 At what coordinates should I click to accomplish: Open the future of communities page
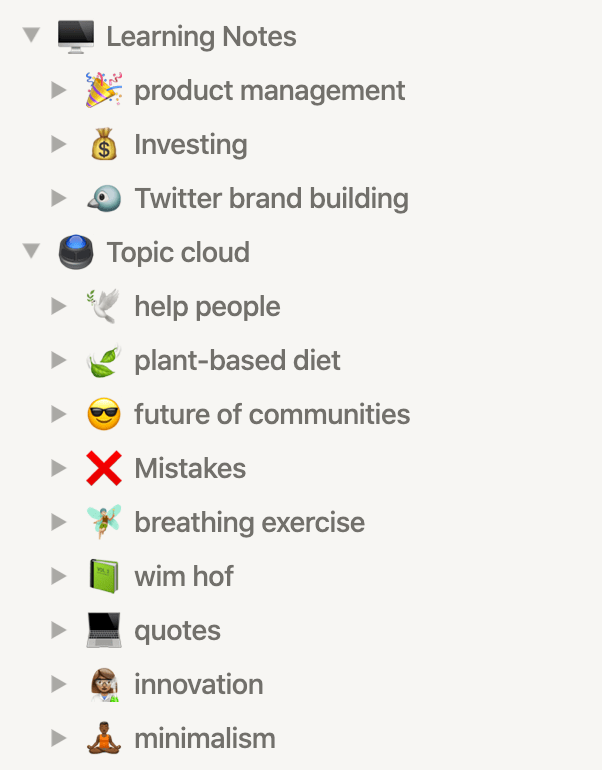(272, 415)
